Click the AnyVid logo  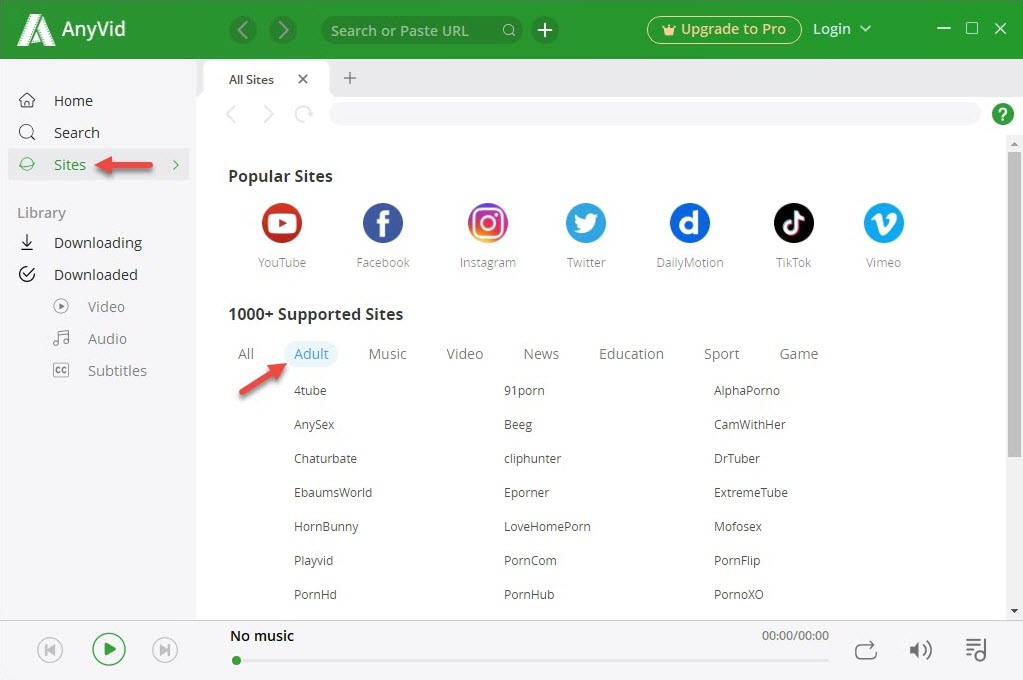coord(72,29)
